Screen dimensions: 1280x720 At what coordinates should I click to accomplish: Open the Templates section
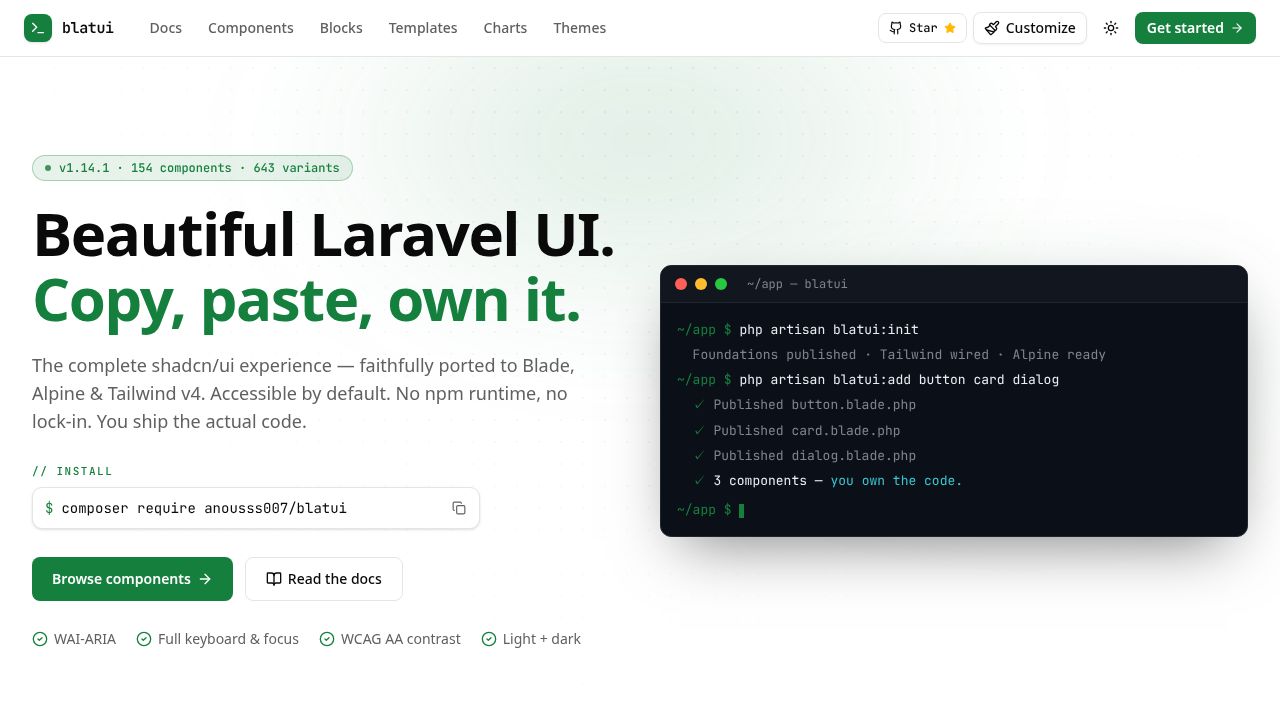click(x=423, y=28)
